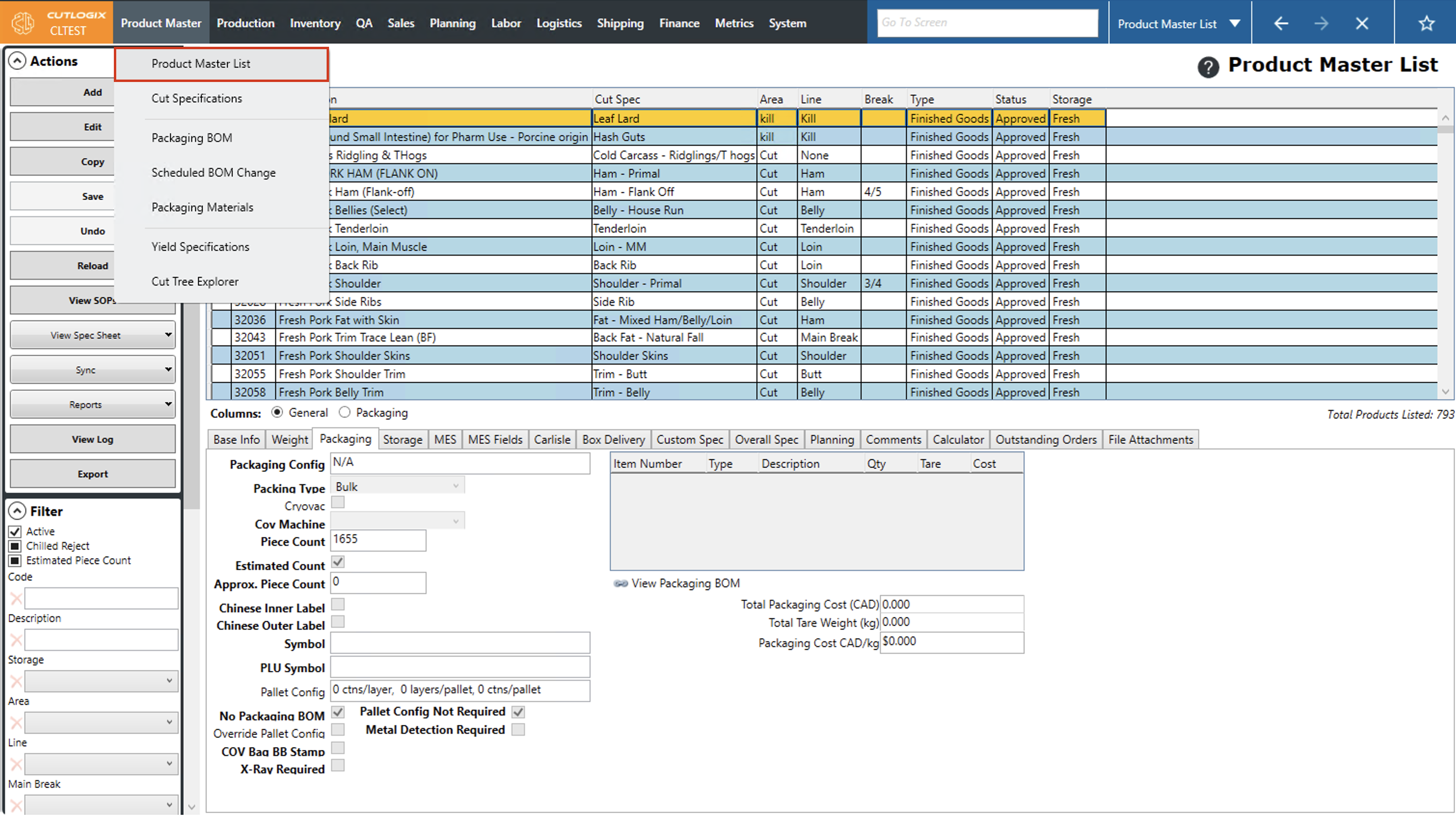This screenshot has height=815, width=1456.
Task: Click the help question mark icon
Action: (1208, 67)
